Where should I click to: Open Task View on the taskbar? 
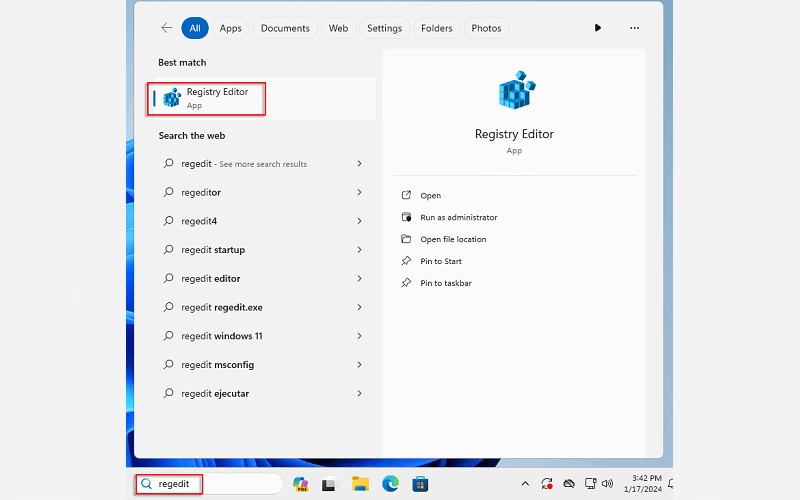(330, 484)
